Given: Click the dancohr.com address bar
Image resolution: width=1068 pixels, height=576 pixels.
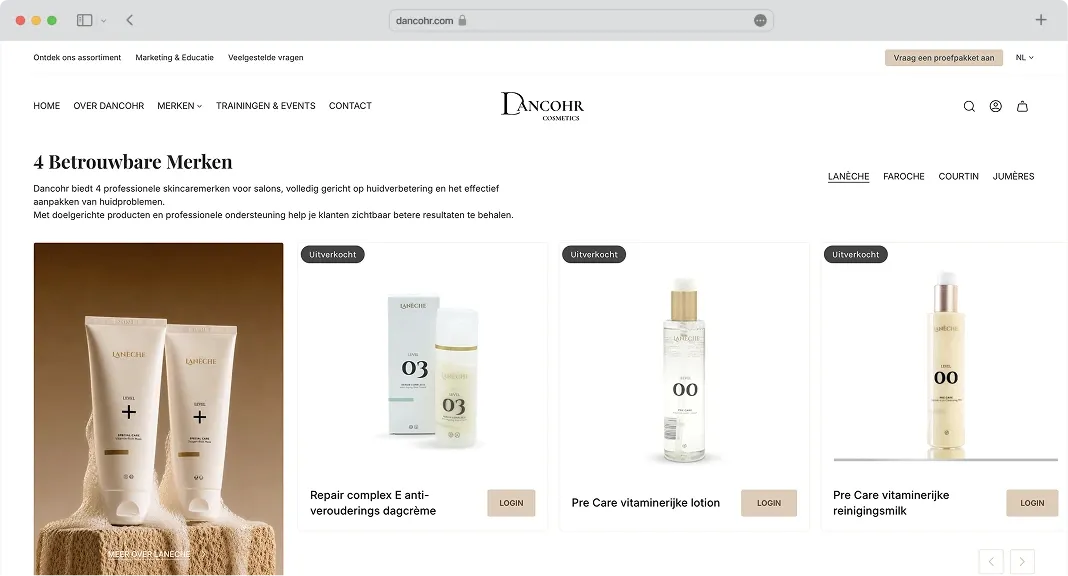Looking at the screenshot, I should [581, 20].
